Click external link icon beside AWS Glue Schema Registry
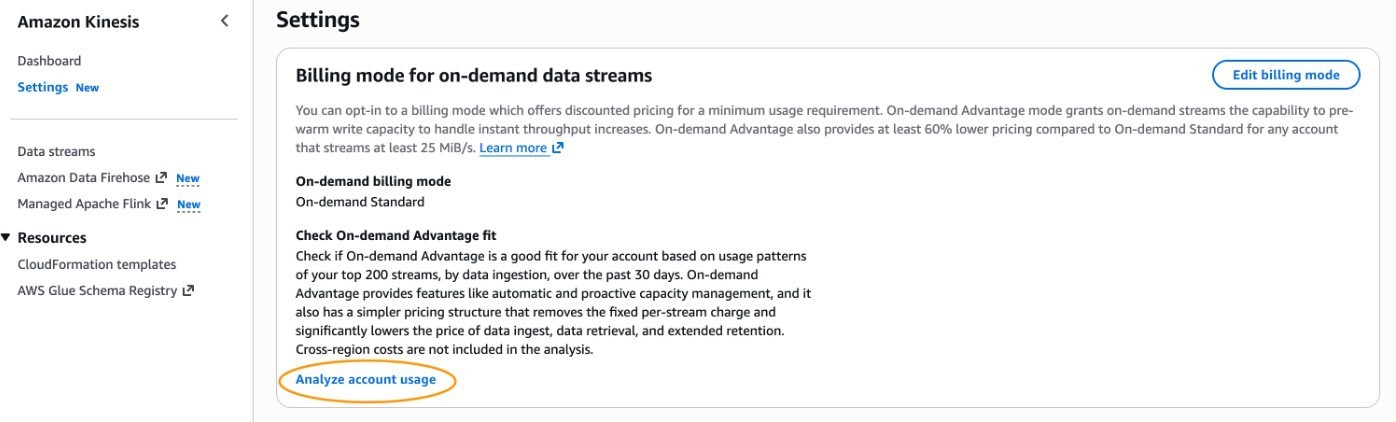Image resolution: width=1396 pixels, height=422 pixels. tap(188, 291)
